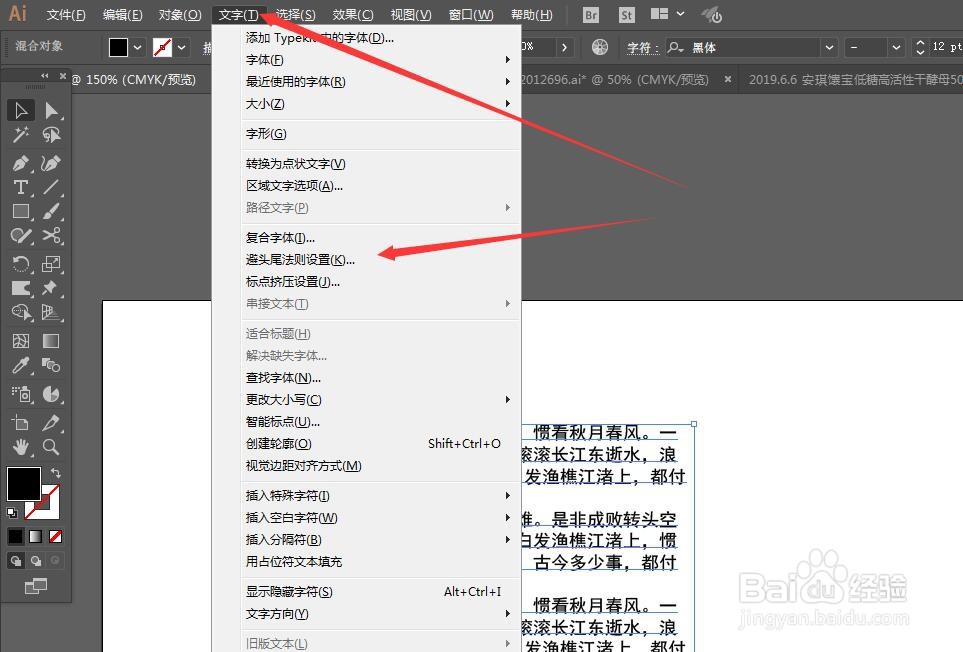Select the Direct Selection tool
Image resolution: width=963 pixels, height=652 pixels.
[x=51, y=111]
